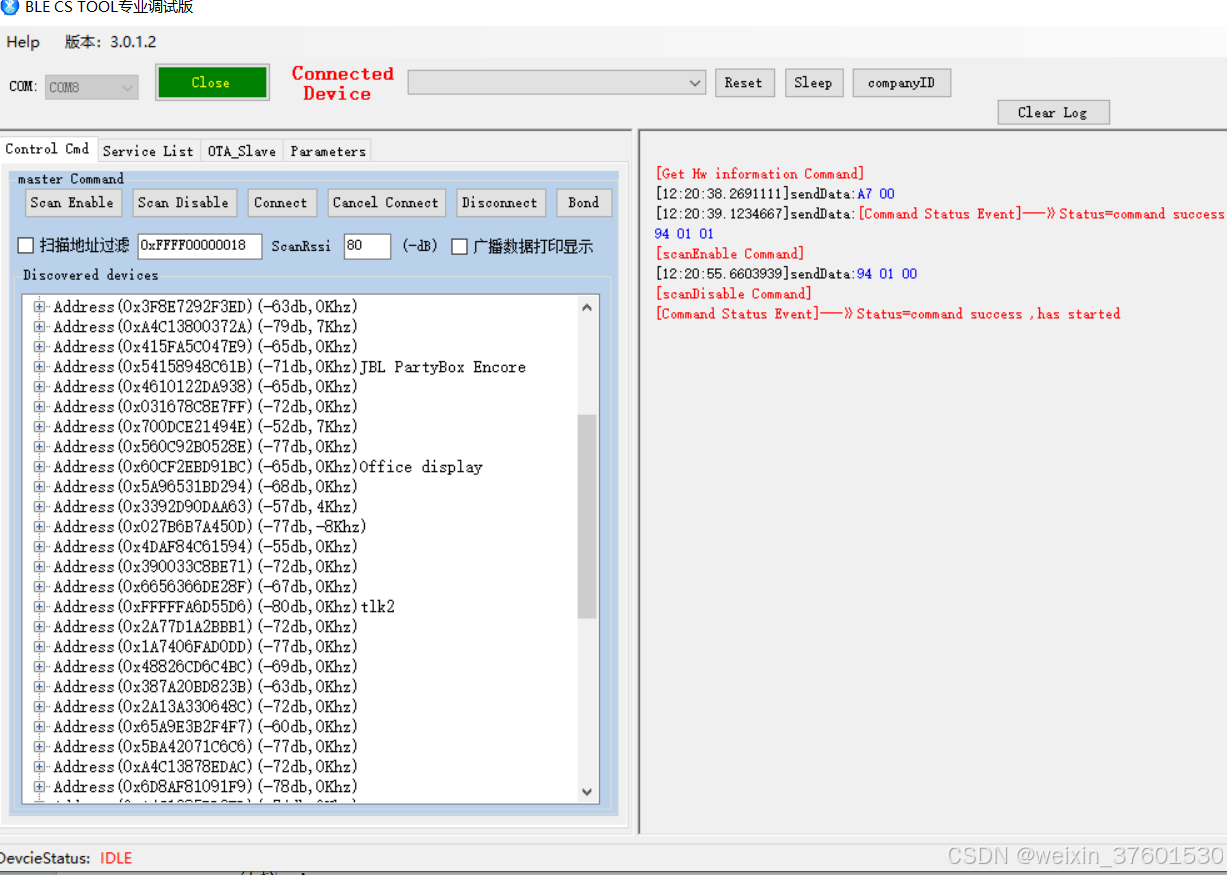
Task: Open the Connected Device dropdown
Action: 557,83
